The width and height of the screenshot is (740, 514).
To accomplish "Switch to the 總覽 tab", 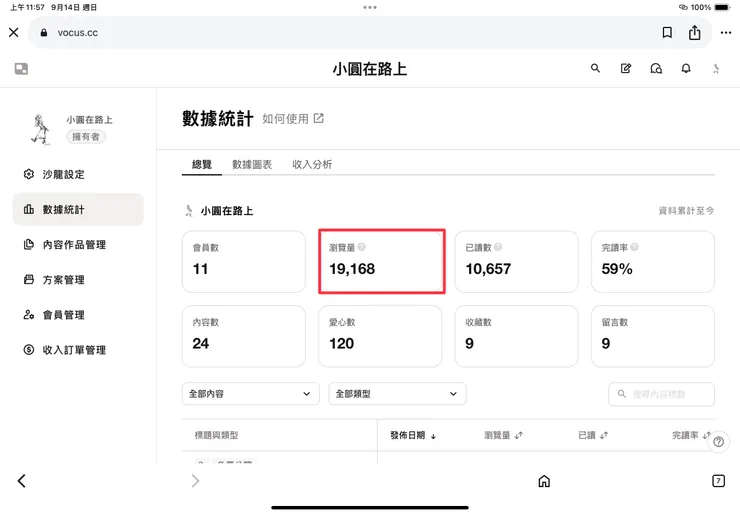I will 202,164.
